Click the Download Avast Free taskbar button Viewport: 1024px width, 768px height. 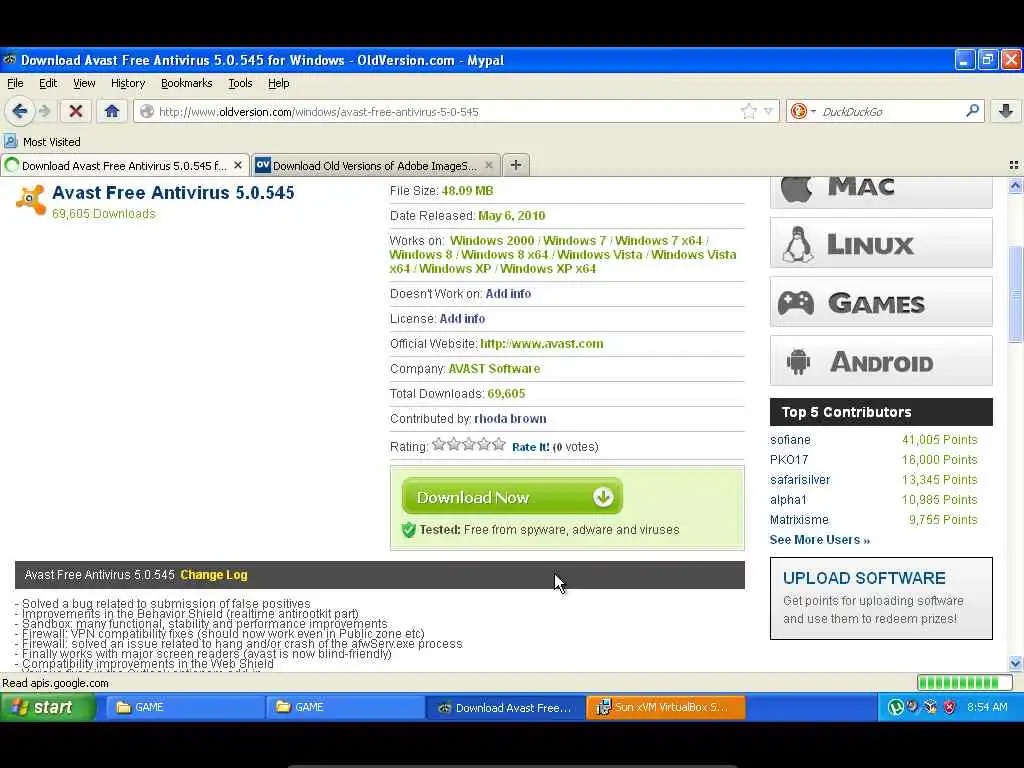(505, 707)
